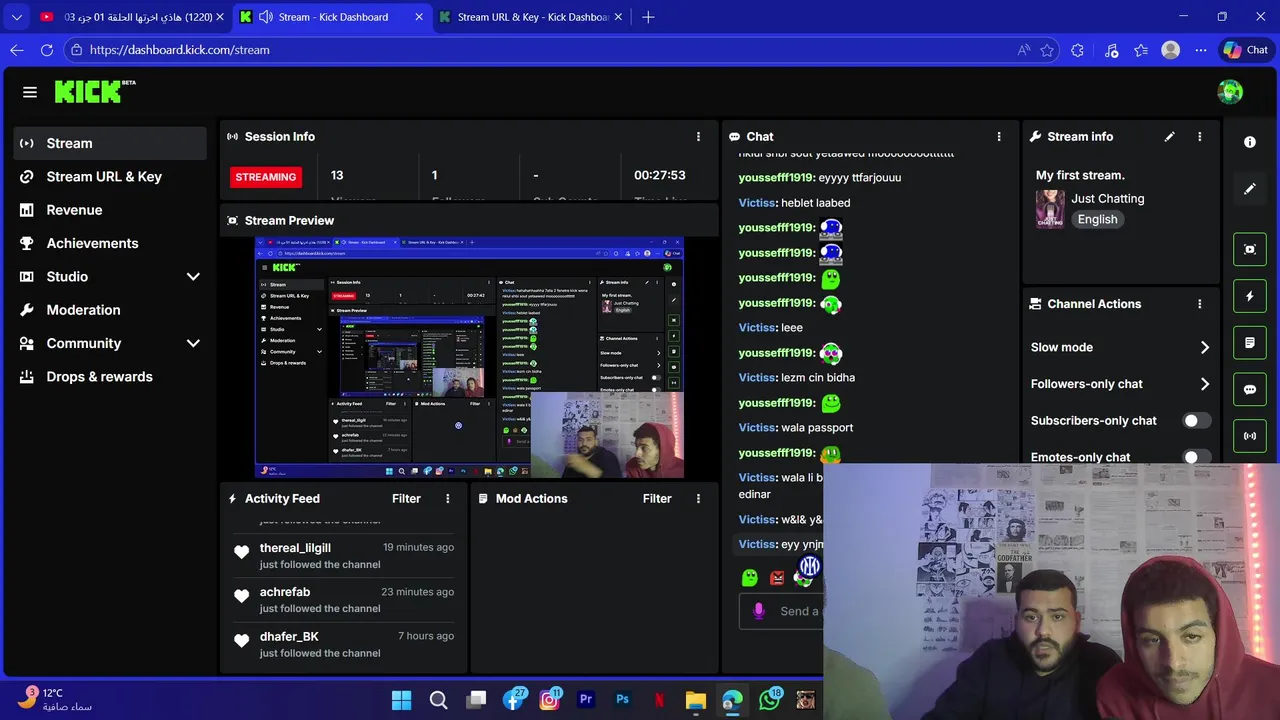Toggle Subscribers-only chat switch
The image size is (1280, 720).
click(x=1196, y=421)
